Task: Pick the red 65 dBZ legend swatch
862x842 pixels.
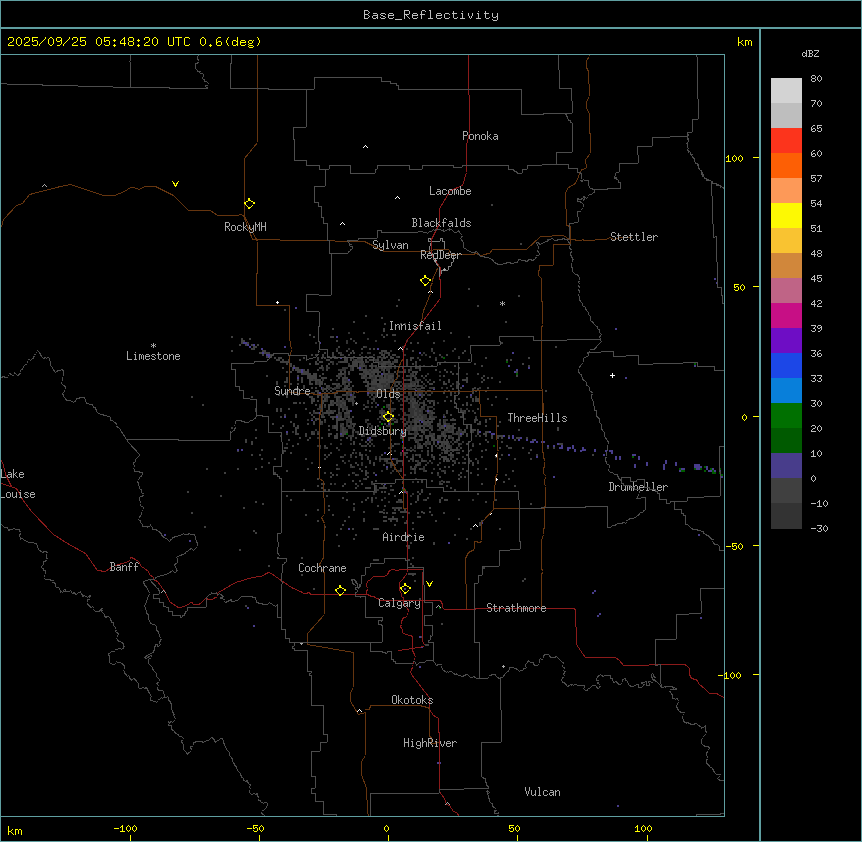Action: (x=786, y=140)
